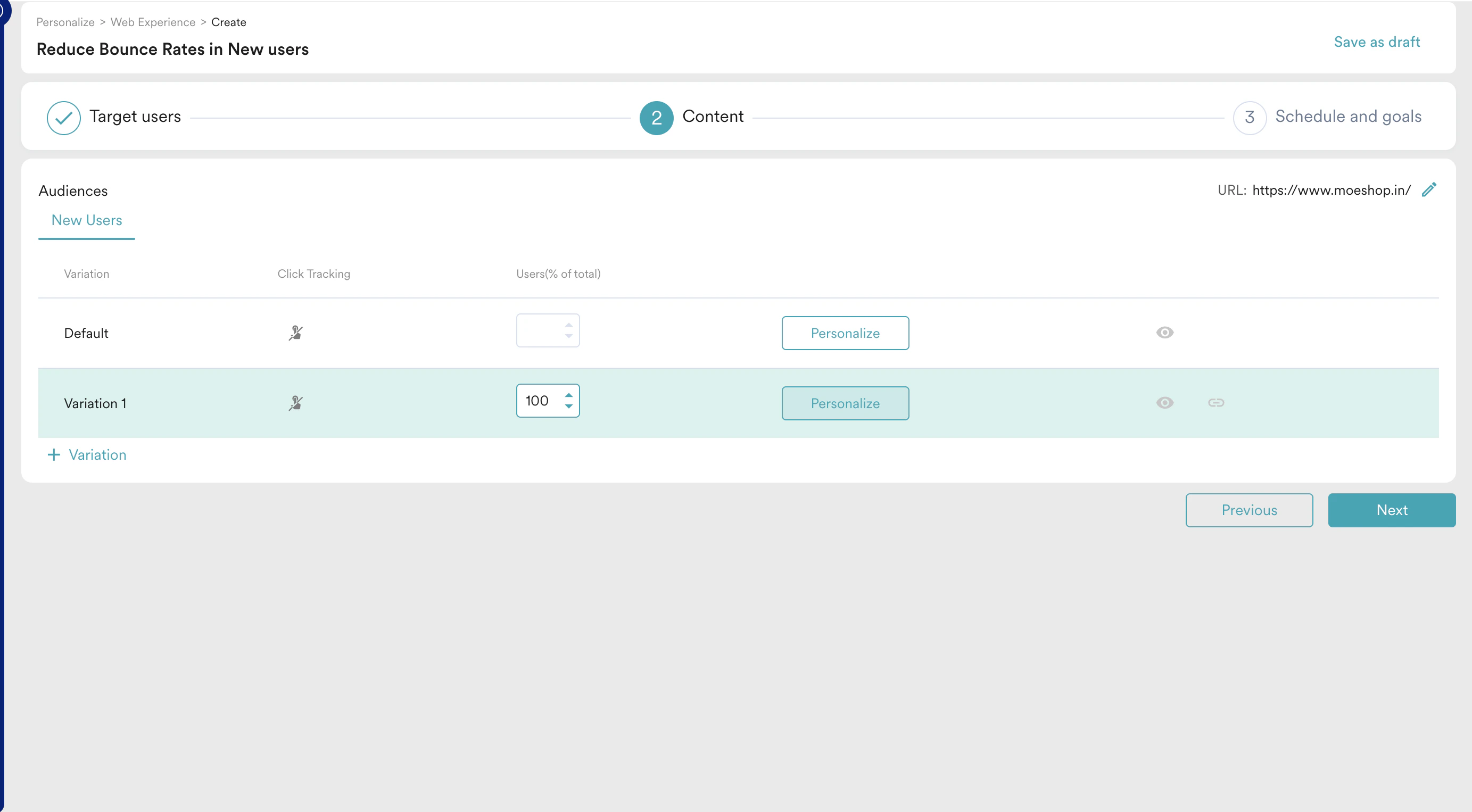Click the link icon in Variation 1 row

1216,403
